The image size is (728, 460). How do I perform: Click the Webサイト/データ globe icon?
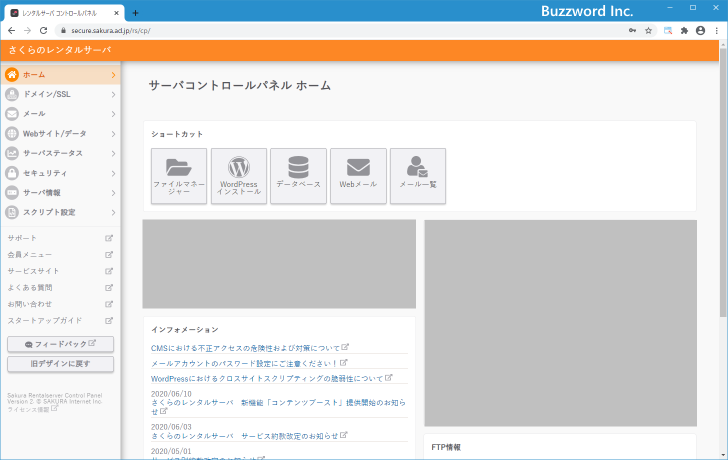(12, 134)
